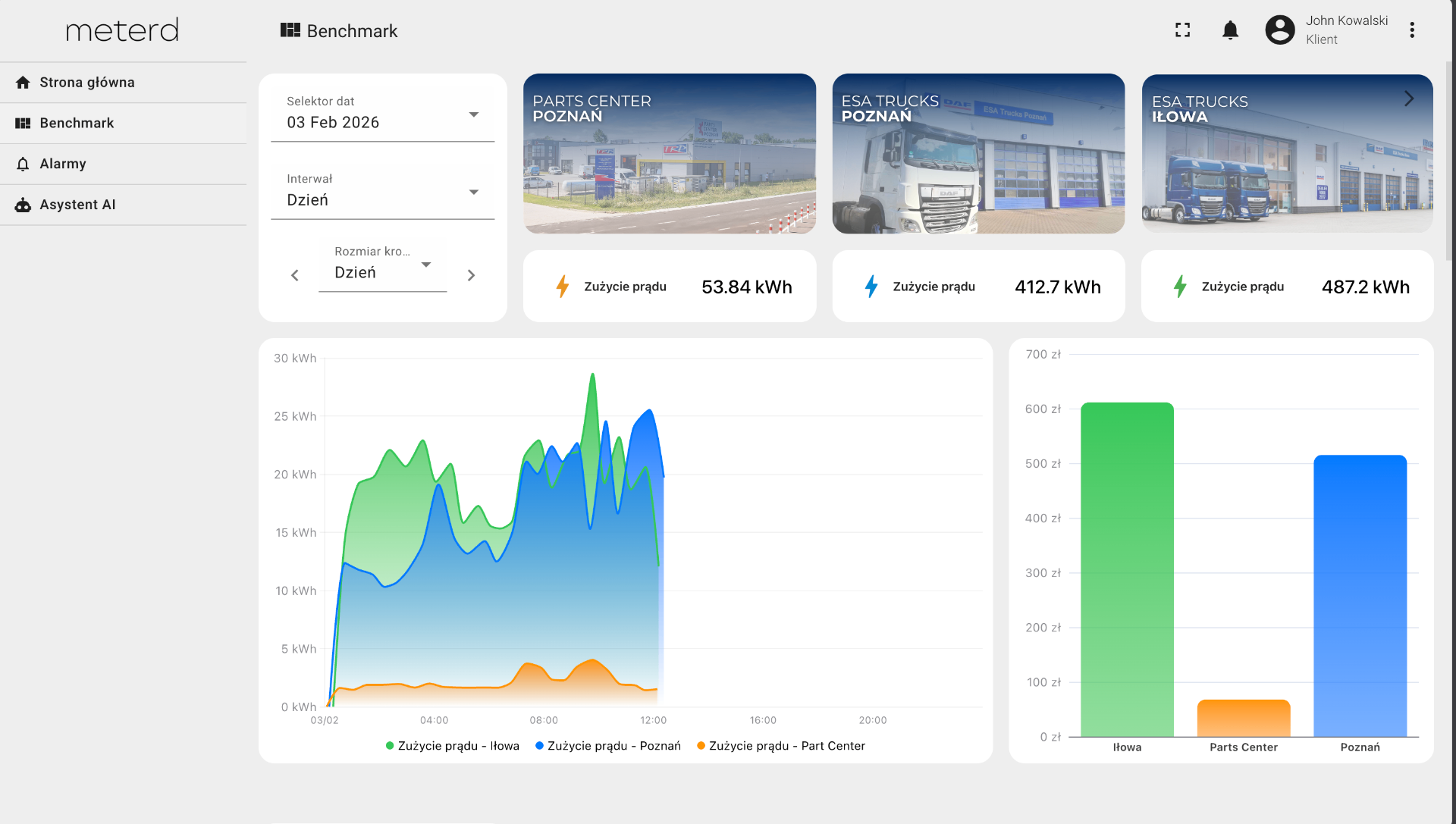Click dropdown arrow of Interwał Dzień
The height and width of the screenshot is (824, 1456).
tap(474, 192)
